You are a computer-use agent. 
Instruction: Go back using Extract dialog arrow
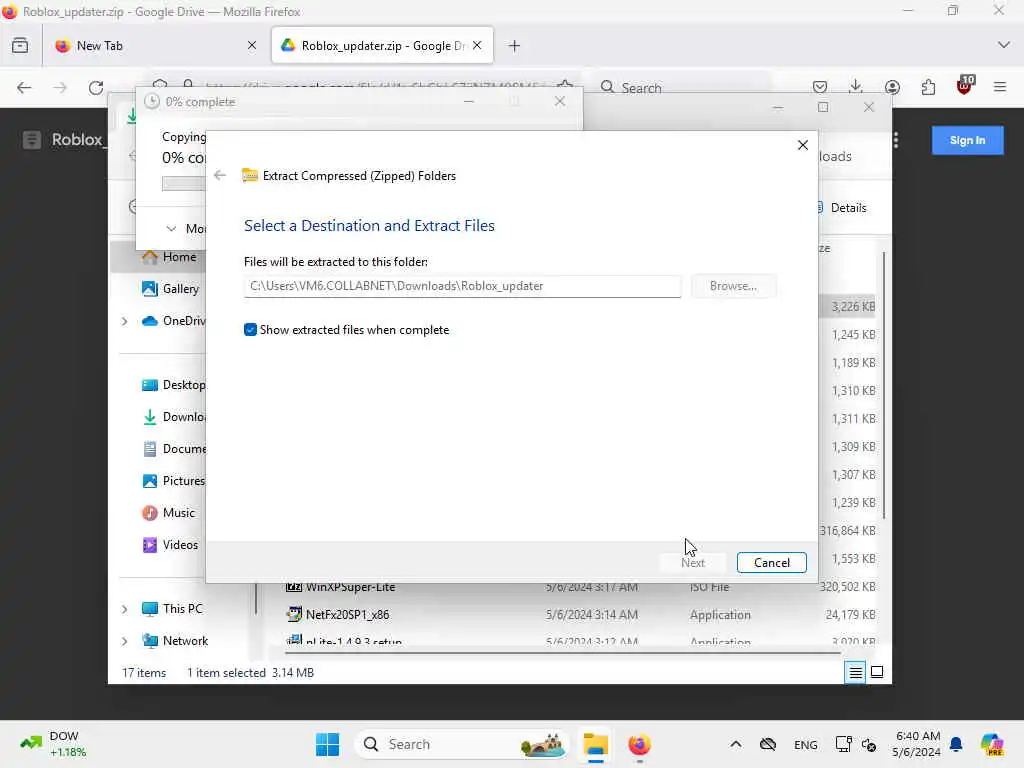coord(220,176)
